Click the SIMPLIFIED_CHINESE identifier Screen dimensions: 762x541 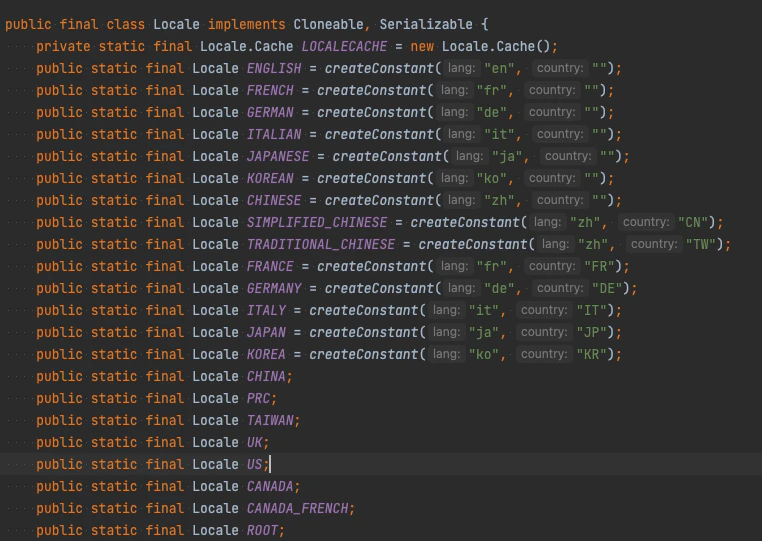(317, 222)
